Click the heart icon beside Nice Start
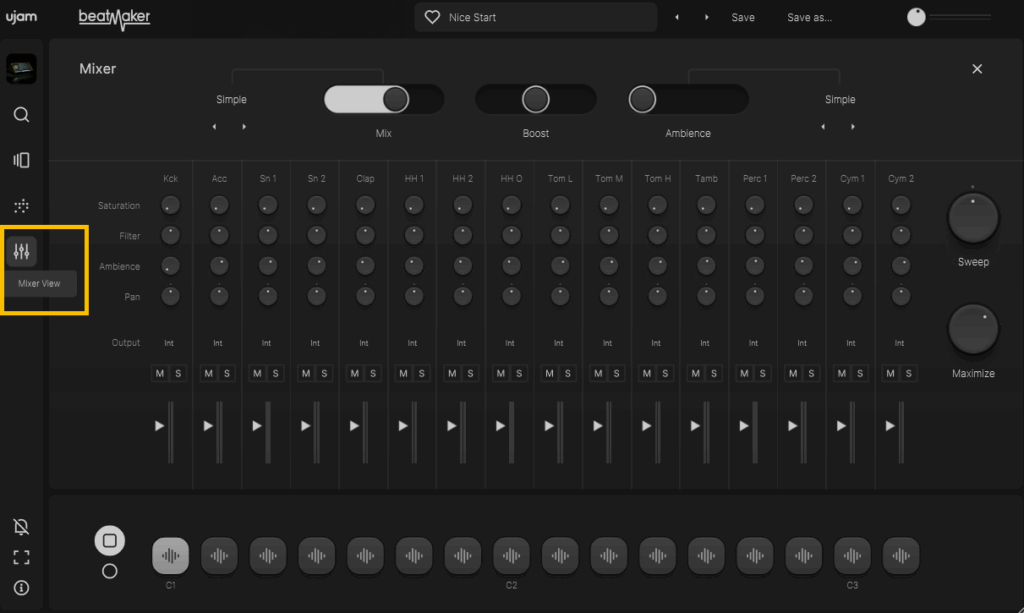The image size is (1024, 613). tap(432, 16)
